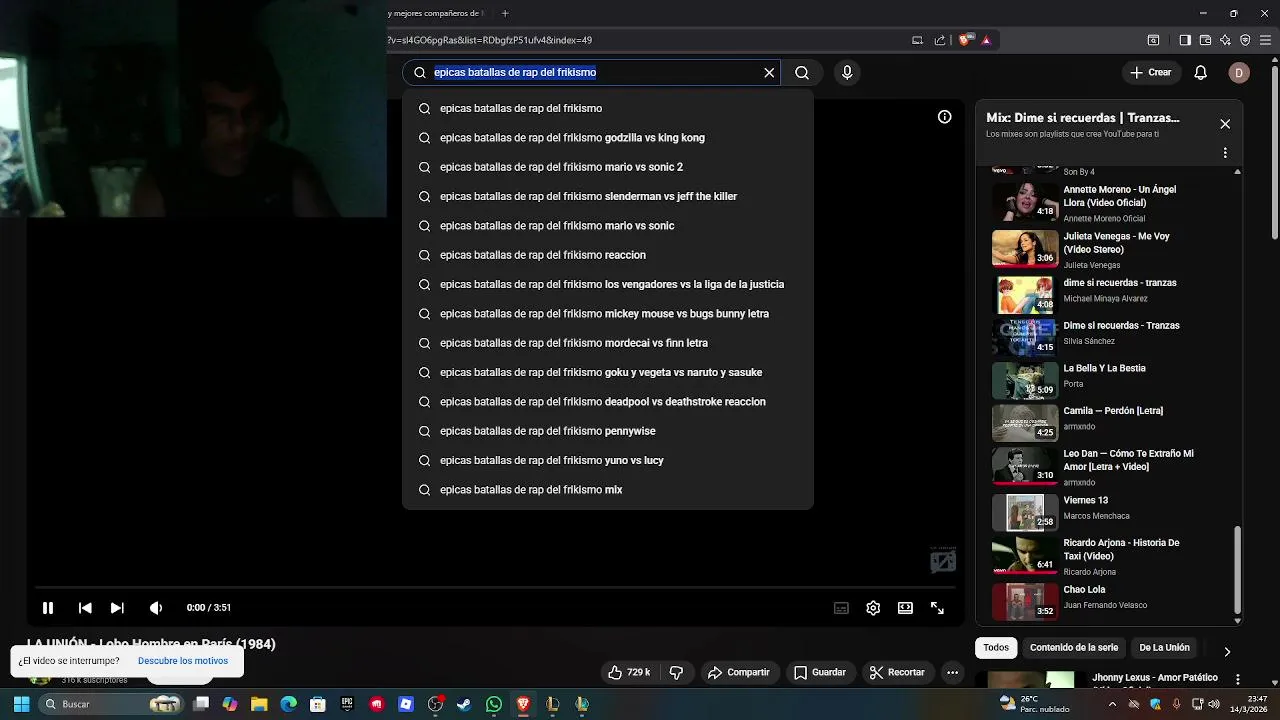Select 'Contenido de la serie' chip
This screenshot has height=720, width=1280.
coord(1074,647)
